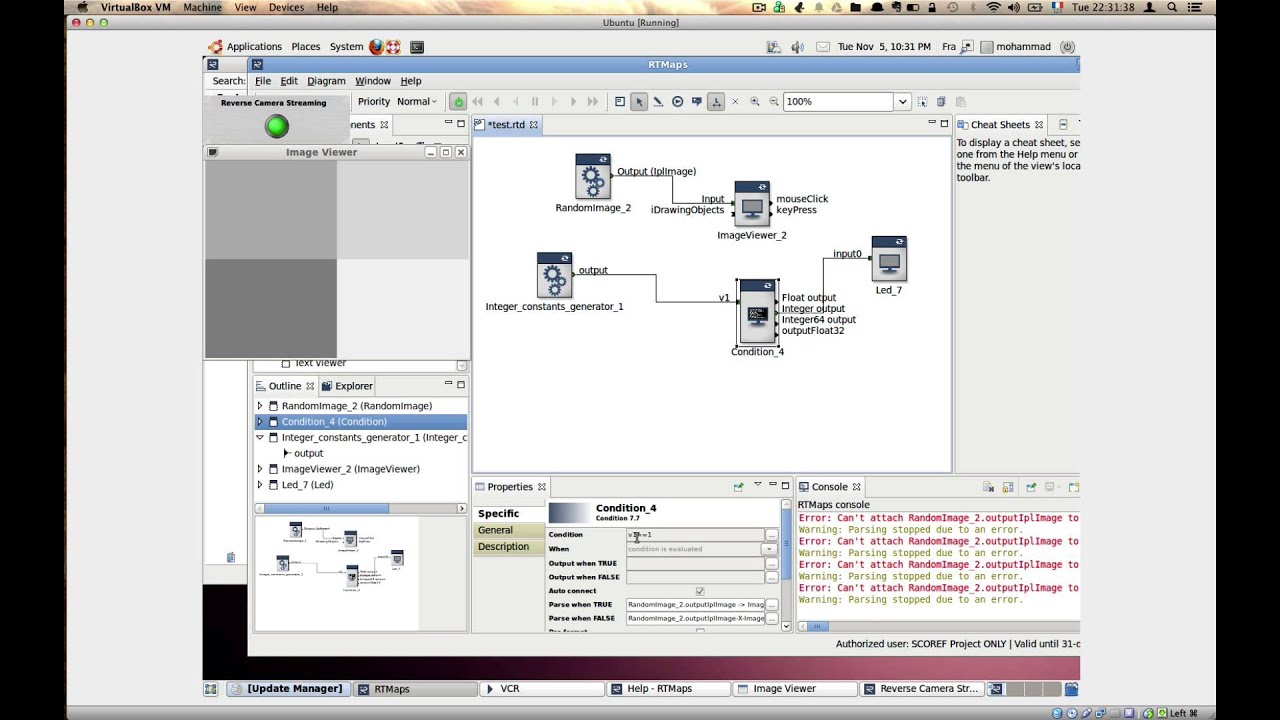The height and width of the screenshot is (720, 1280).
Task: Select the ImageViewer_2 component on diagram
Action: [x=752, y=204]
